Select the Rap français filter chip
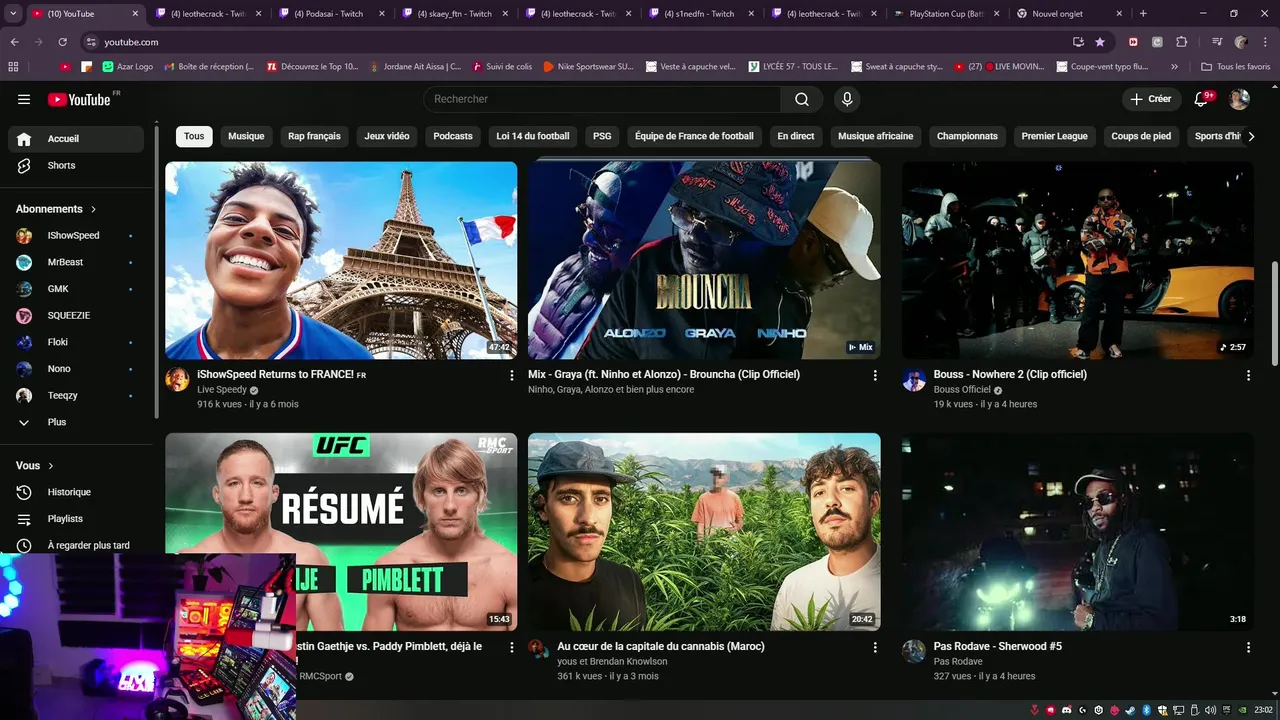The image size is (1280, 720). [314, 136]
